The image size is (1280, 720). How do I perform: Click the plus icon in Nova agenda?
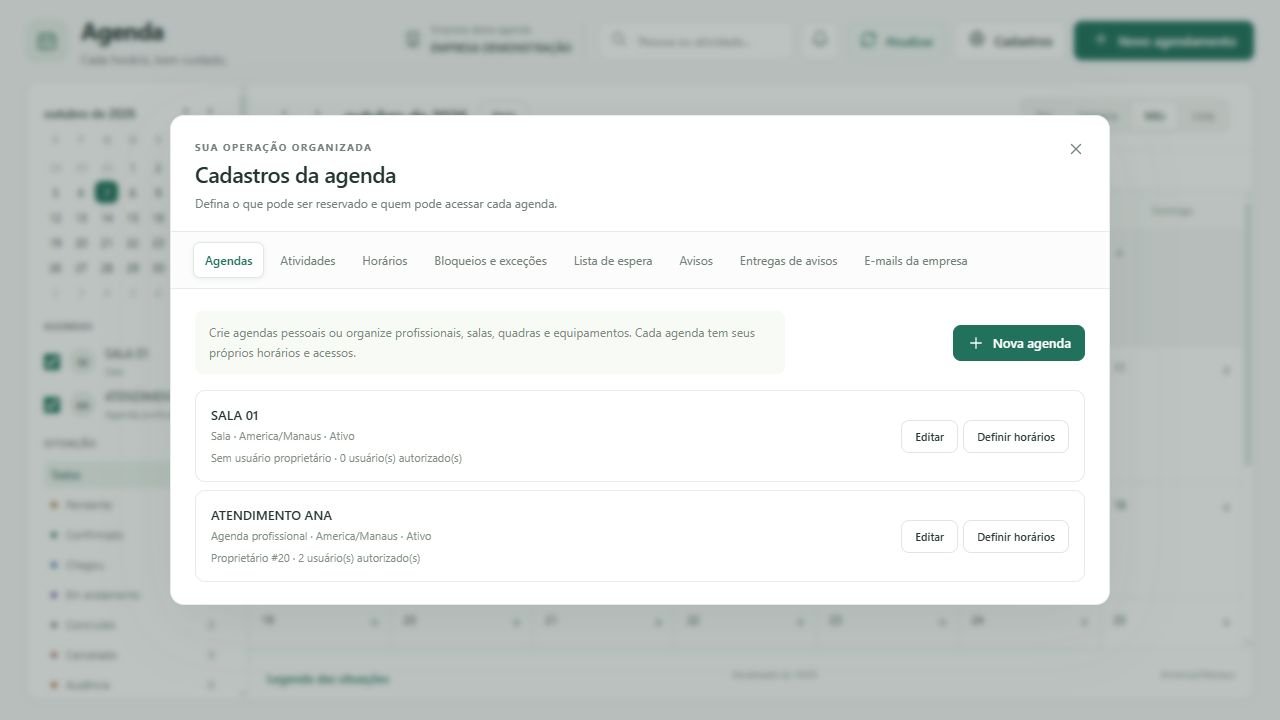point(976,343)
